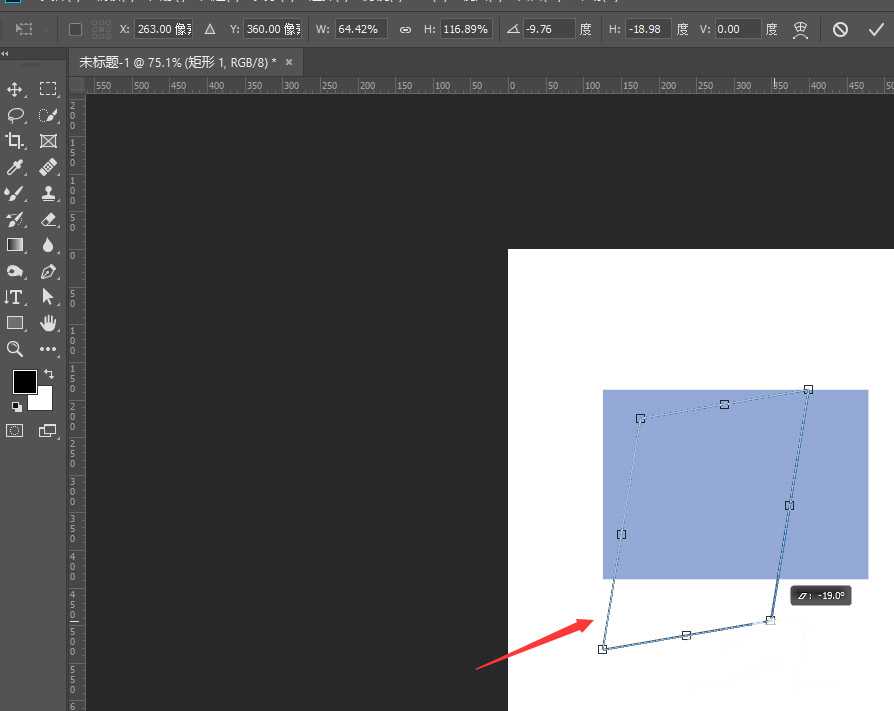Commit the transform with checkmark

tap(876, 29)
